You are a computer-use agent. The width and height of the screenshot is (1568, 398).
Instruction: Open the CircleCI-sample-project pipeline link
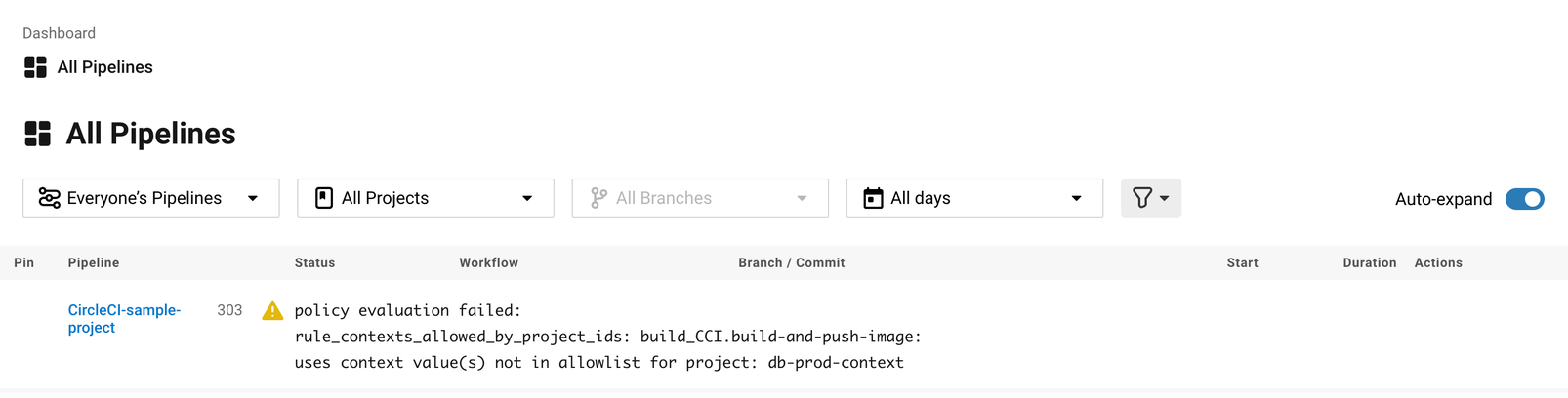pos(124,319)
